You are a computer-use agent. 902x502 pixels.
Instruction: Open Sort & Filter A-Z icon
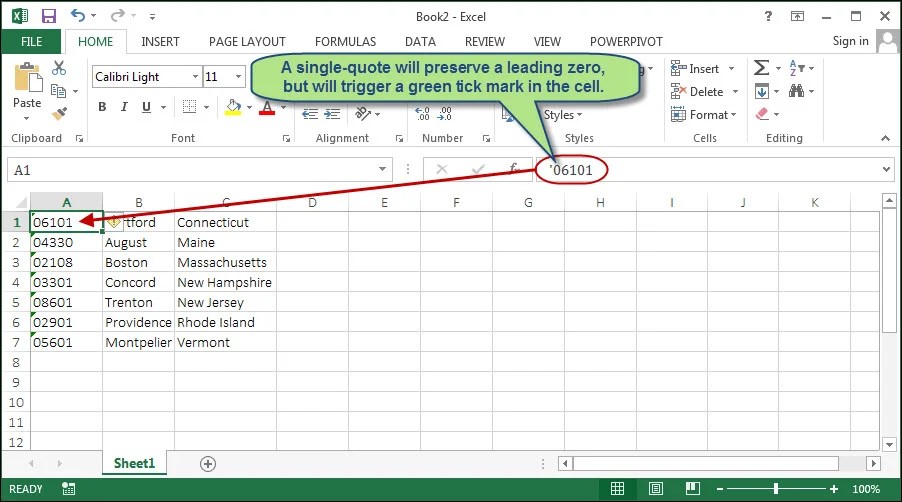(x=796, y=68)
